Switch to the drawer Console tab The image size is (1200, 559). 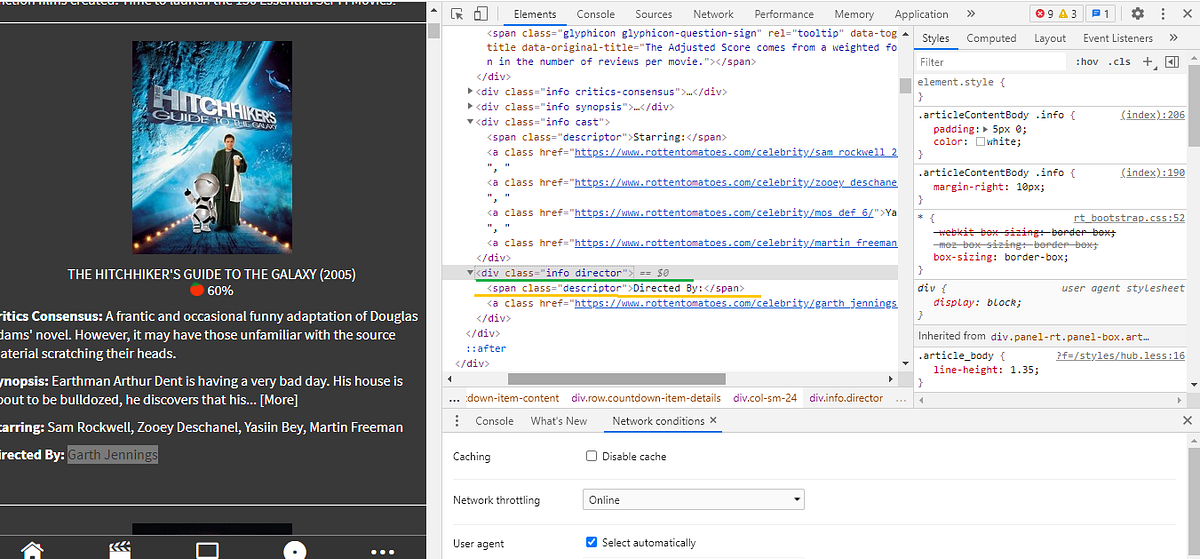tap(494, 421)
